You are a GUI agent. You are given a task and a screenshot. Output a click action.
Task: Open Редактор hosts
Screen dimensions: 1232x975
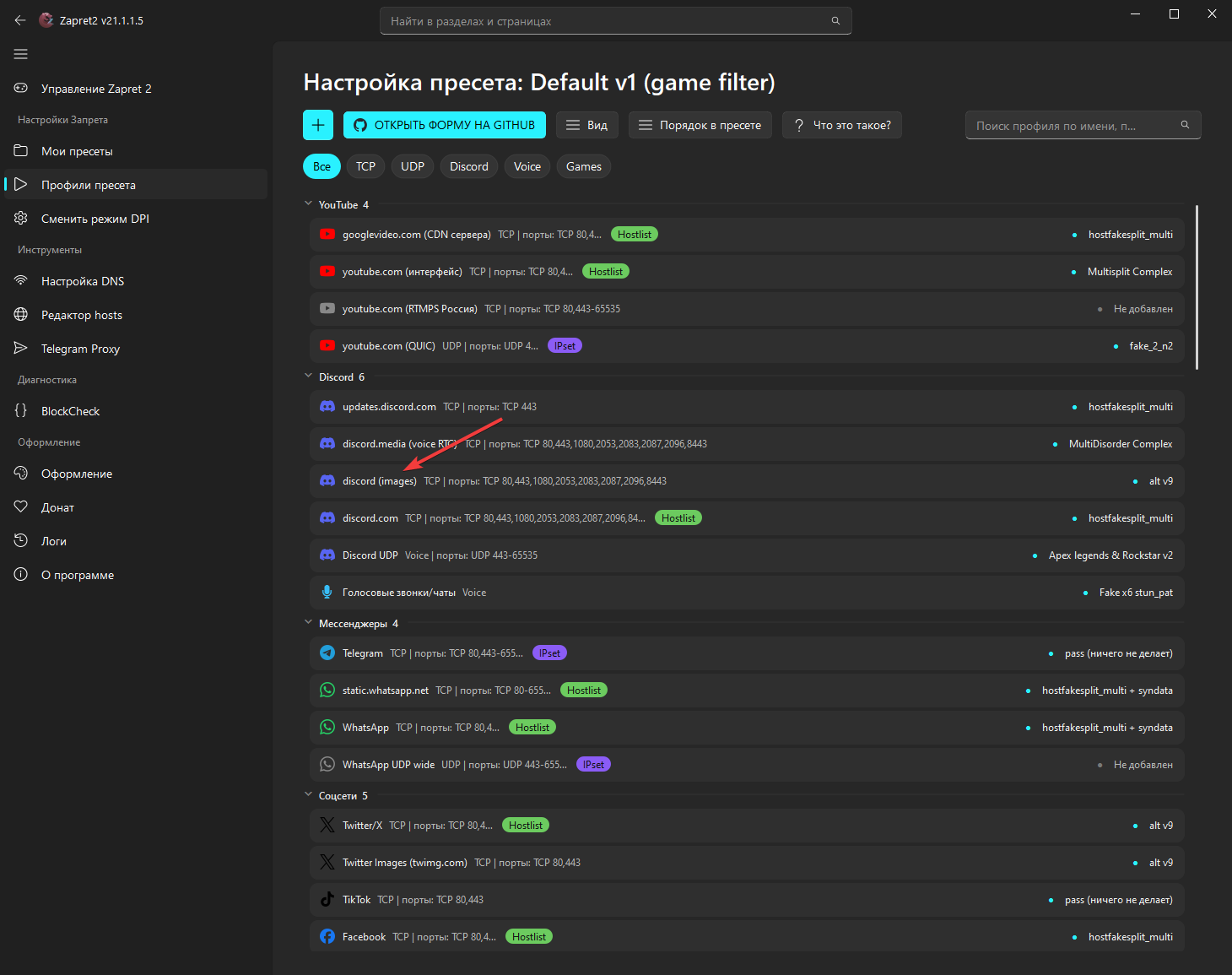(x=136, y=315)
